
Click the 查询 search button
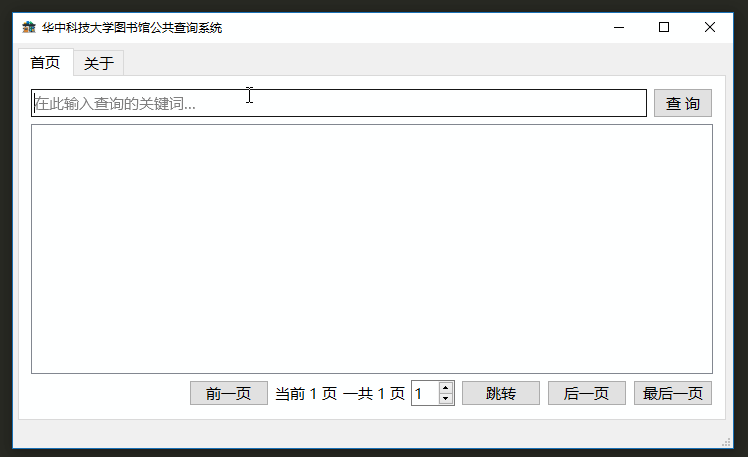click(683, 103)
